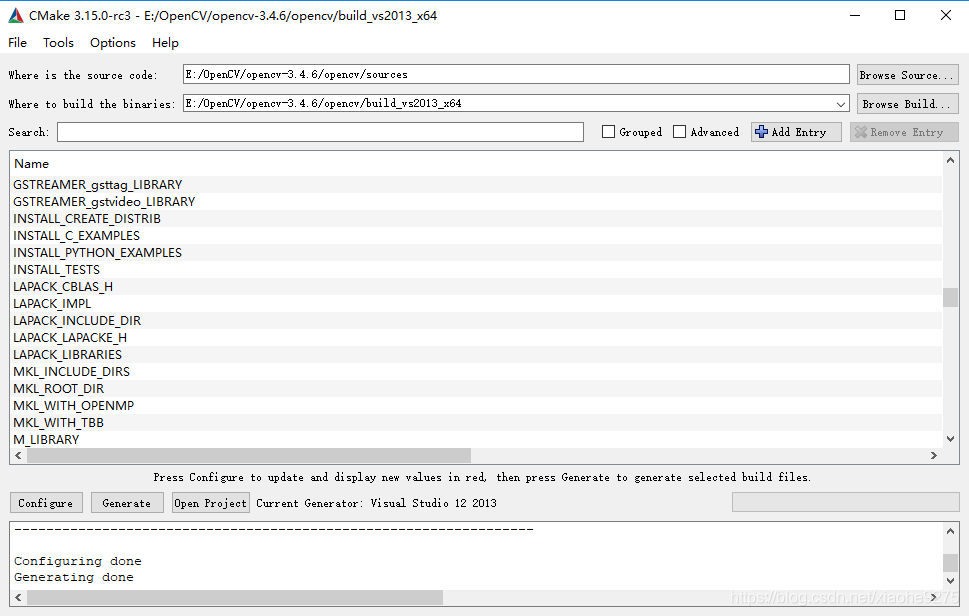Click 'Current Generator: Visual Studio 12 2013' label
Viewport: 969px width, 616px height.
pyautogui.click(x=376, y=503)
